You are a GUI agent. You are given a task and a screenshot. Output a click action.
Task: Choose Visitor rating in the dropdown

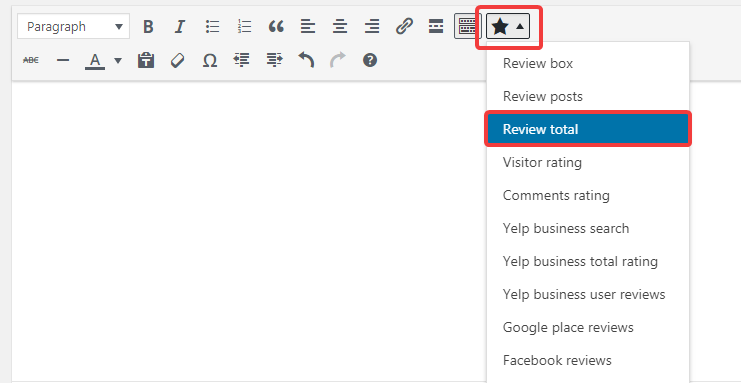pos(588,162)
